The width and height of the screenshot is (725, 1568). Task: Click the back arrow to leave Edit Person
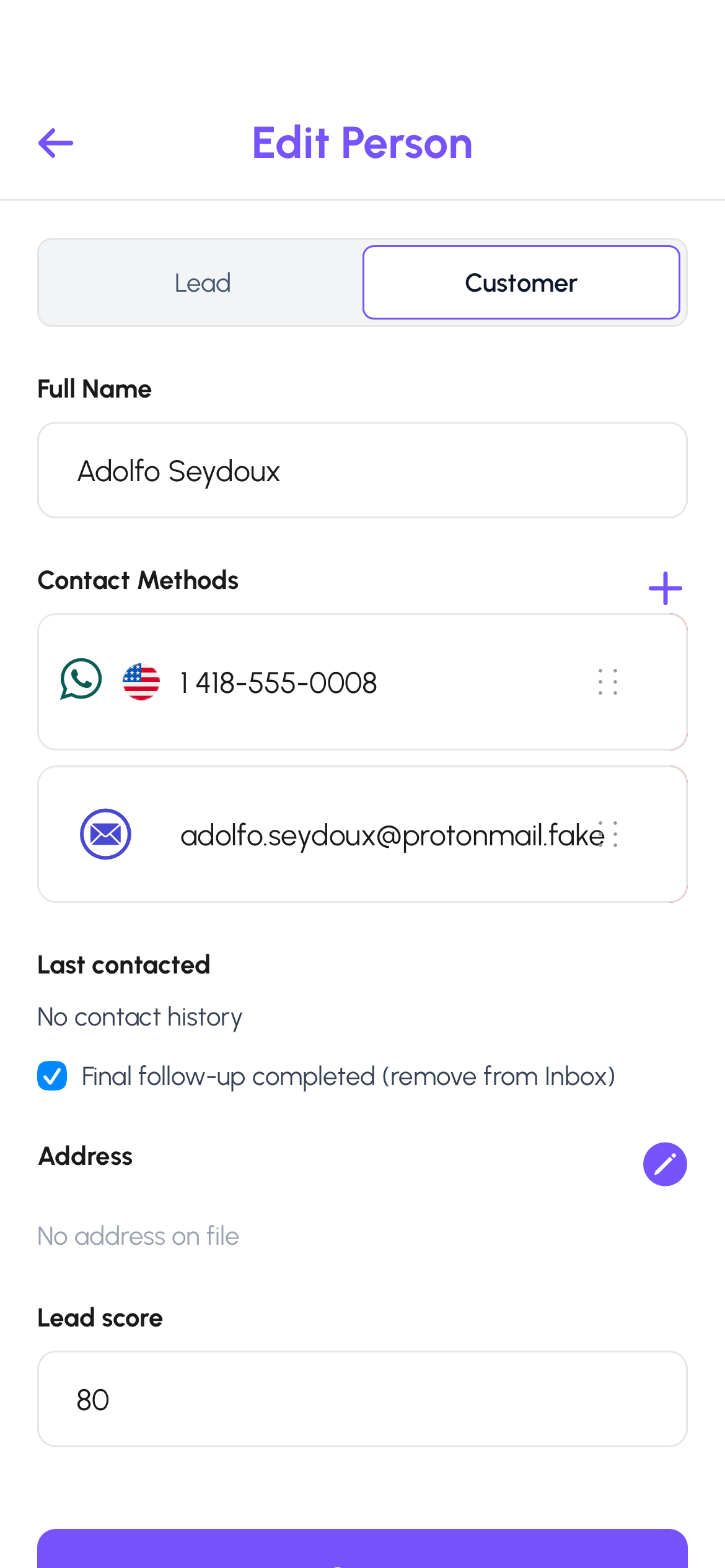click(x=55, y=143)
